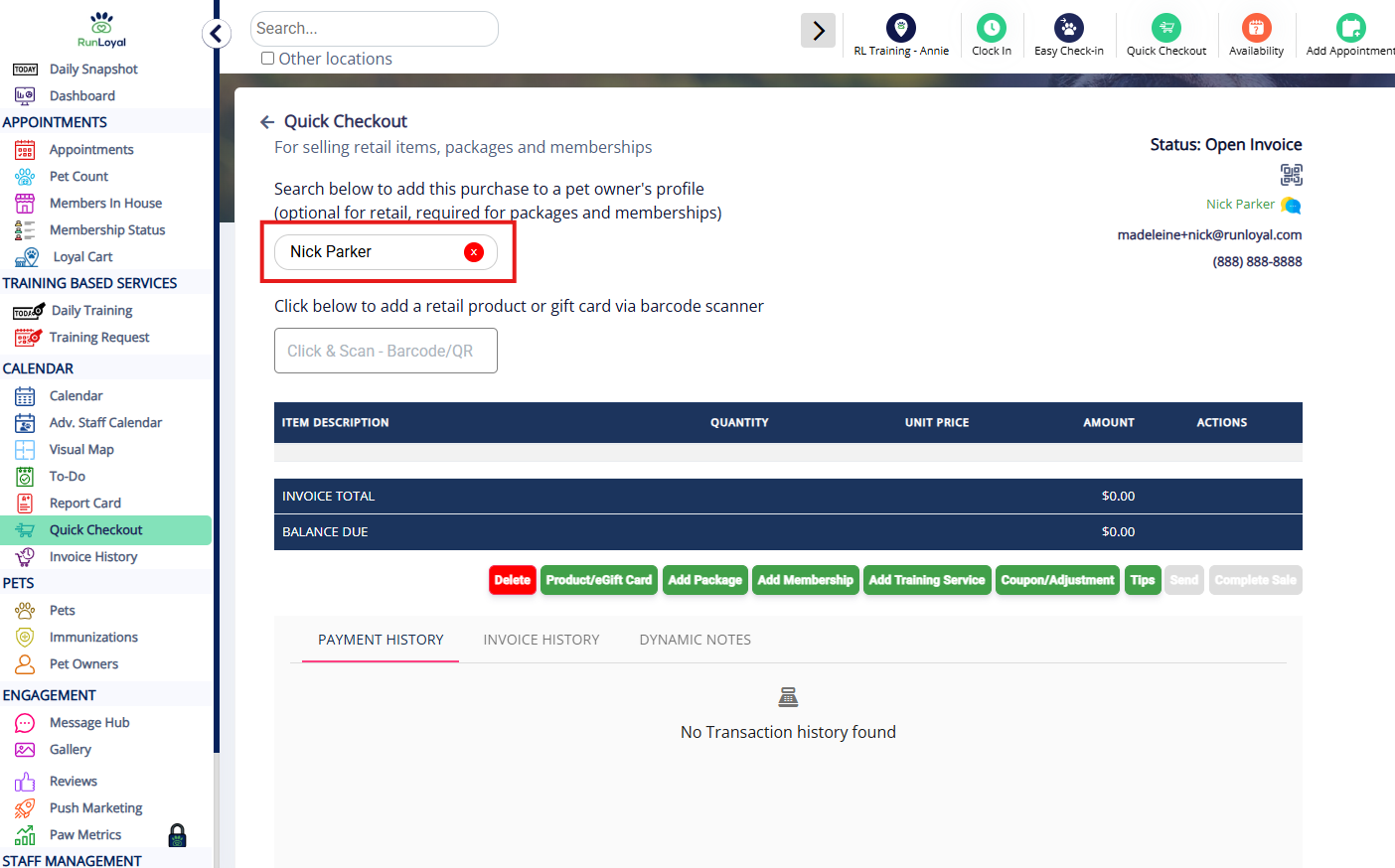Click the Push Marketing rocket icon

(x=25, y=808)
